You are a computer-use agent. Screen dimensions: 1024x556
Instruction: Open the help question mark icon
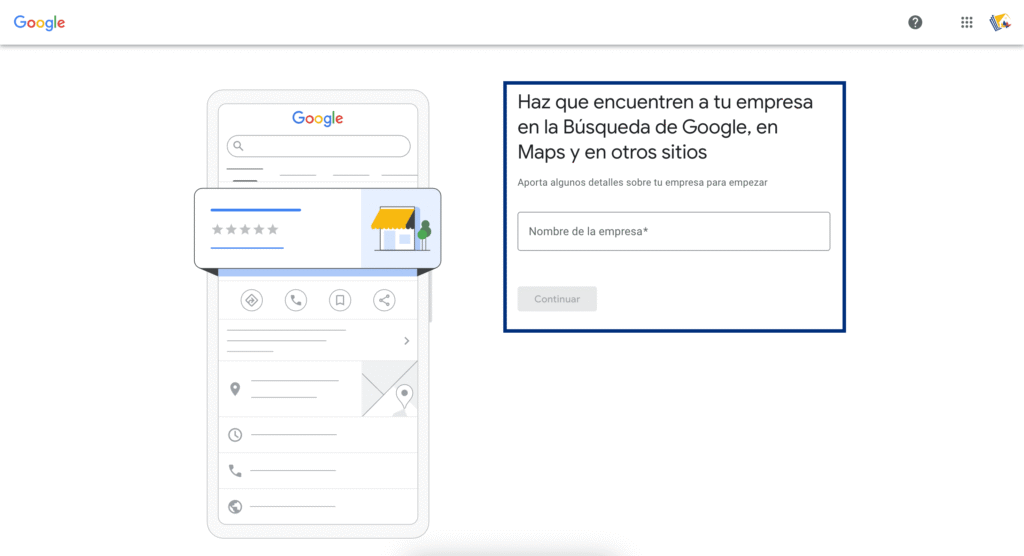[x=915, y=22]
